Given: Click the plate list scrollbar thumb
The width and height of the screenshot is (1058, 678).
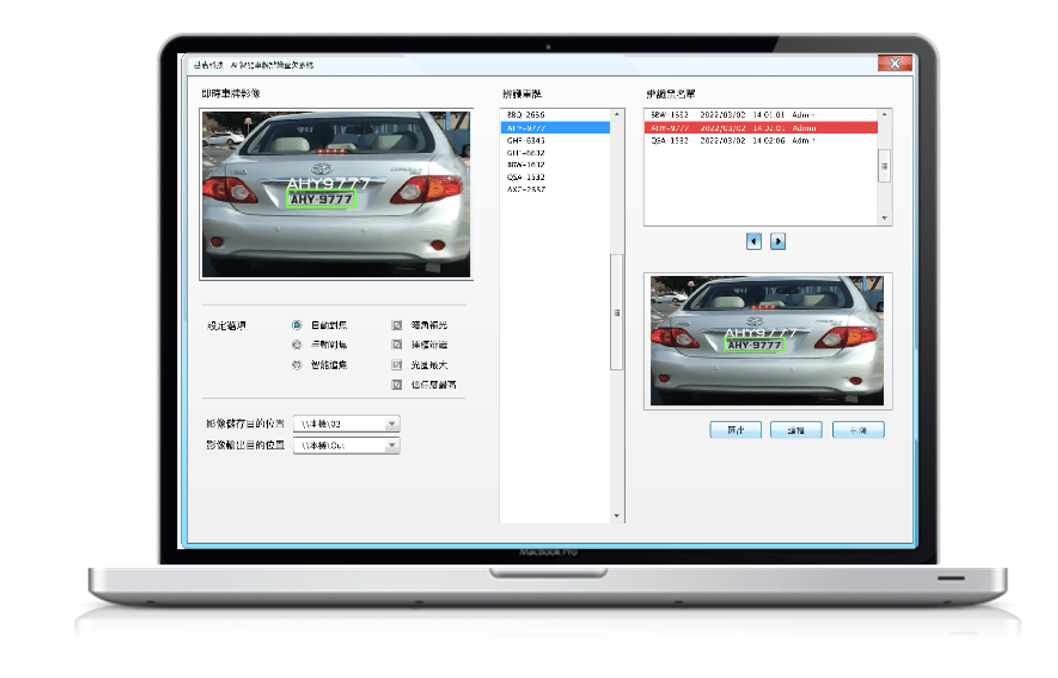Looking at the screenshot, I should tap(617, 312).
